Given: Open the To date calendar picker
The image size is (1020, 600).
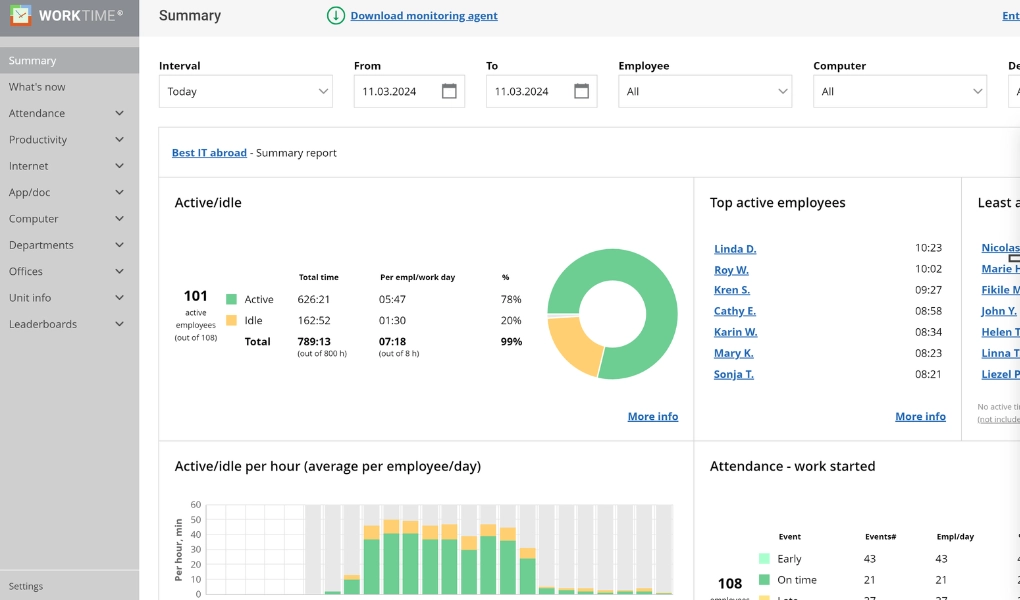Looking at the screenshot, I should pos(581,91).
